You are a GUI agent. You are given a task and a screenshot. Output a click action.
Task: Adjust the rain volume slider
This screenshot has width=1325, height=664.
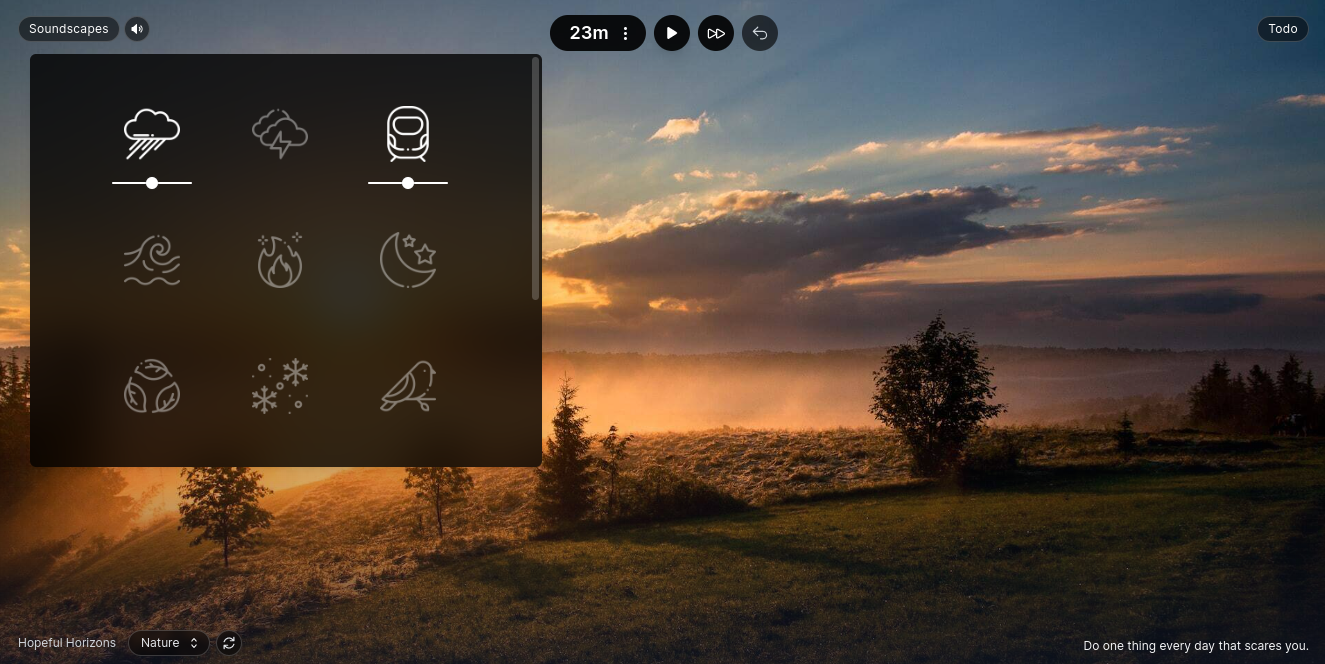coord(152,183)
